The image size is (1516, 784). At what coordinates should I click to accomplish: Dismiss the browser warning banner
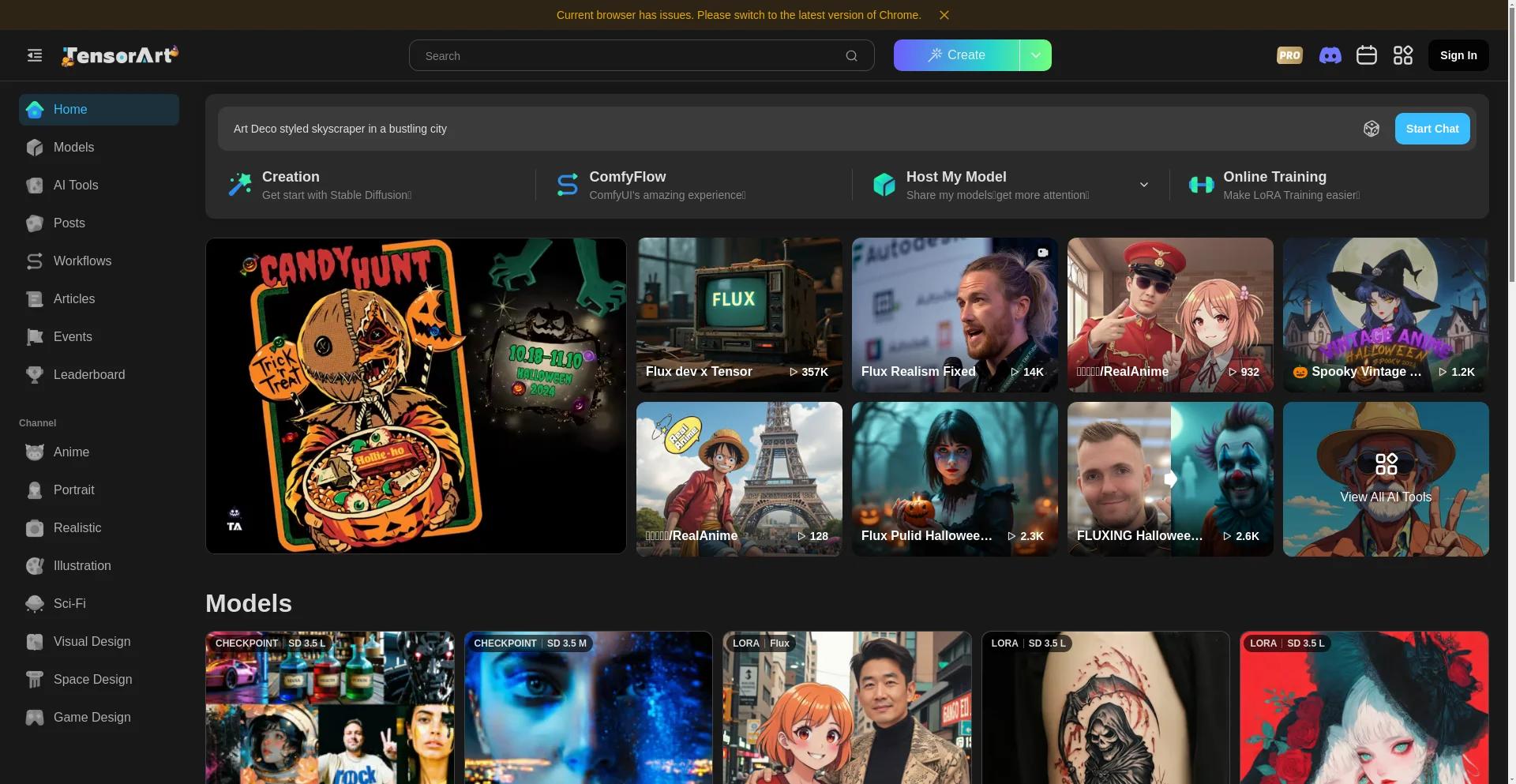tap(944, 15)
